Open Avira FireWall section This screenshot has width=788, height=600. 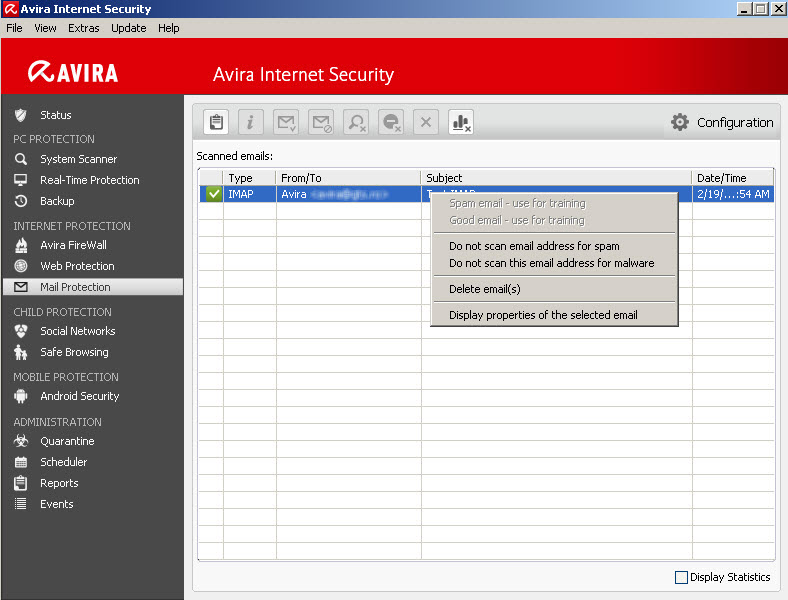point(73,245)
